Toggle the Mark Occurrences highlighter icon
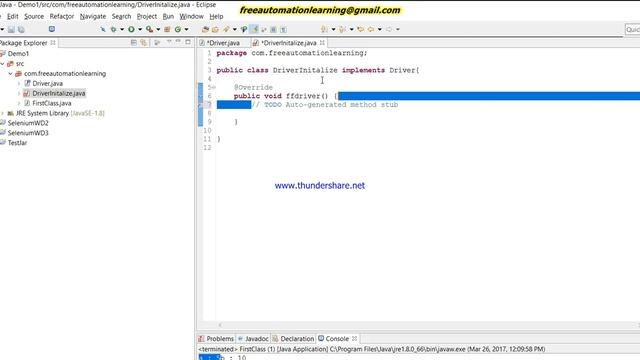 tap(254, 29)
